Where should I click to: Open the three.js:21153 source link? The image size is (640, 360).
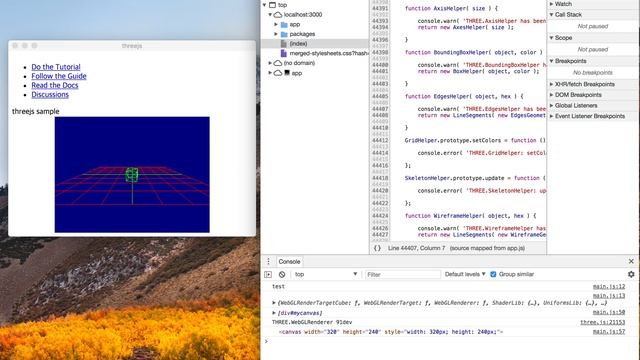click(x=602, y=322)
